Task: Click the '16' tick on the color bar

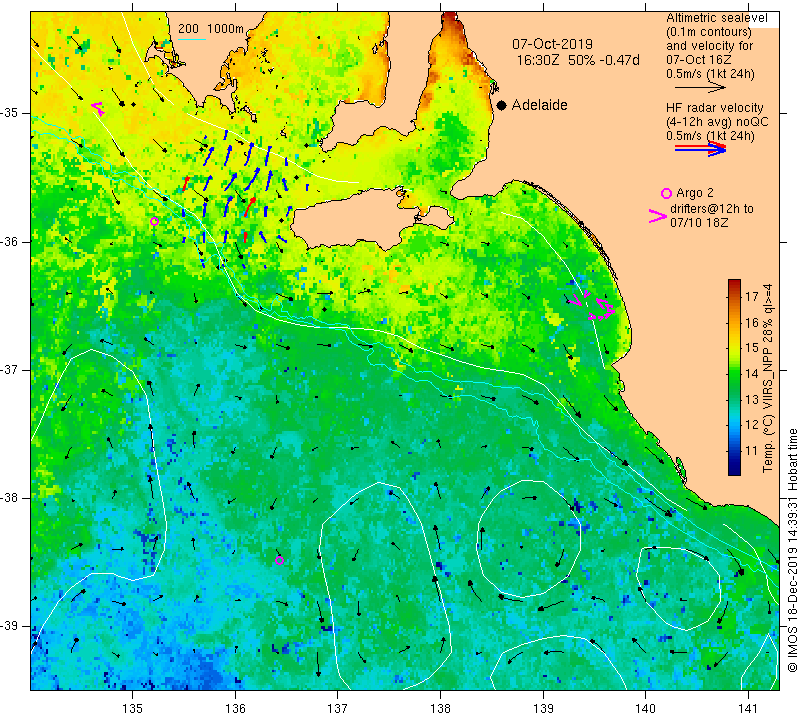Action: [x=752, y=322]
